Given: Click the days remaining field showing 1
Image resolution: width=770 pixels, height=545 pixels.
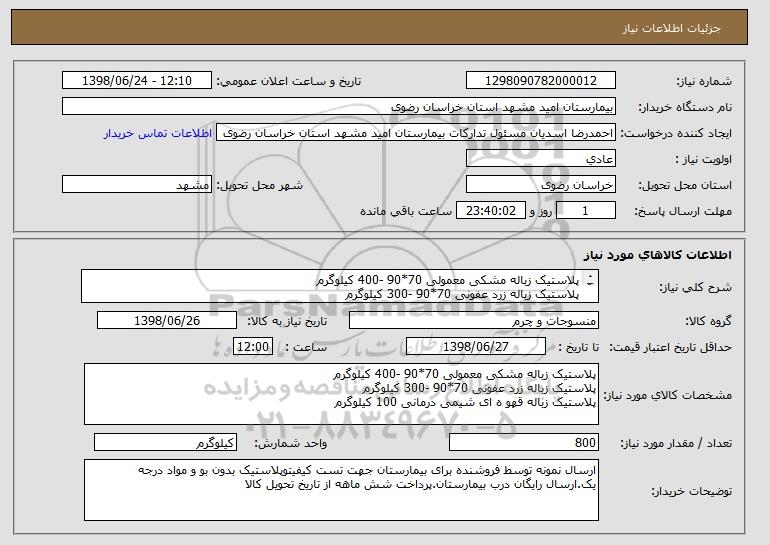Looking at the screenshot, I should pyautogui.click(x=585, y=211).
